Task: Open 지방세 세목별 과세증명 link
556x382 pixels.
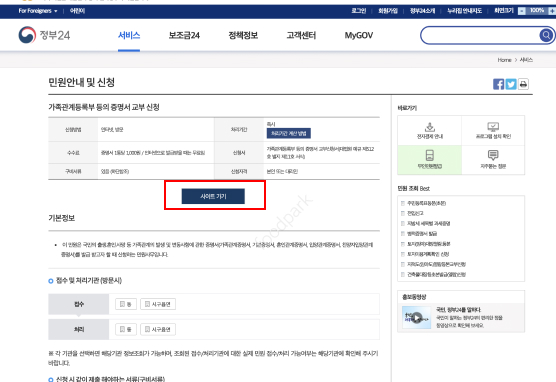Action: tap(428, 223)
